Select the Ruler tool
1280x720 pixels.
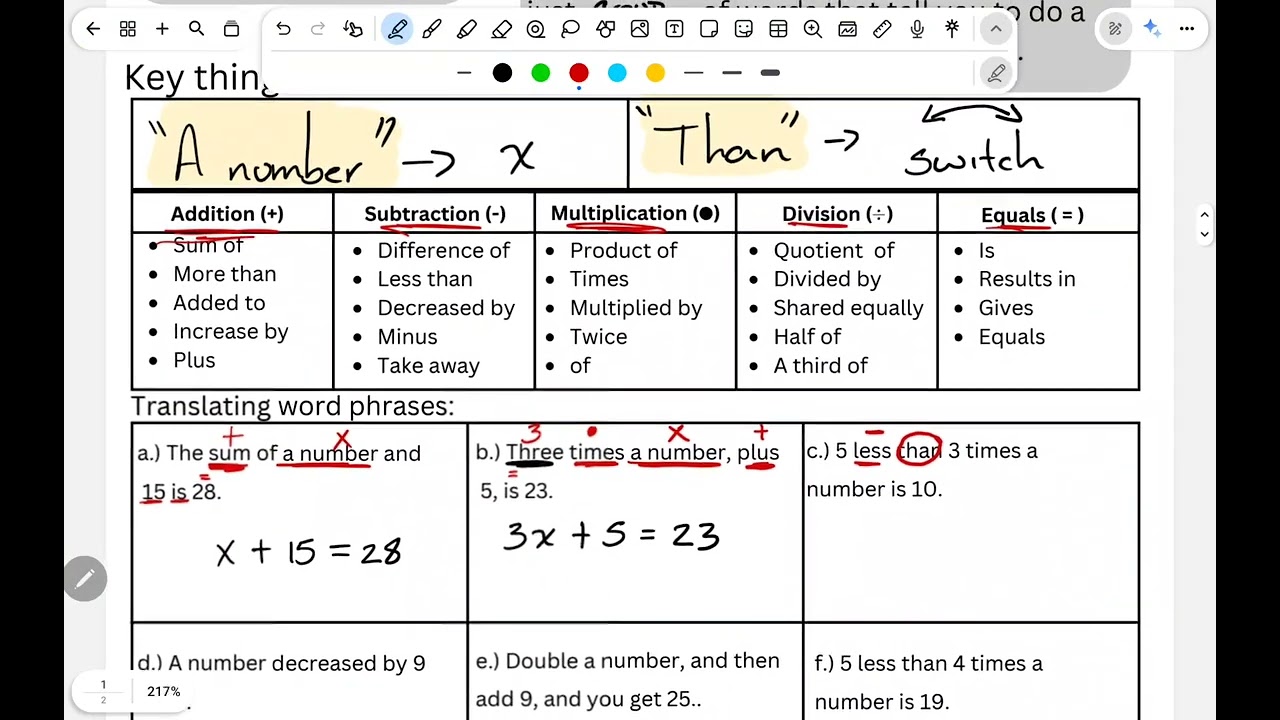882,30
